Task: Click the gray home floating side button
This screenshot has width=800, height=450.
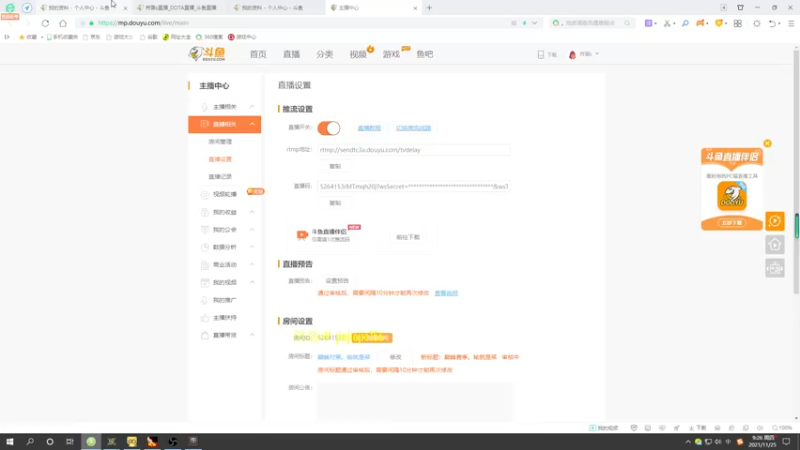Action: [x=774, y=244]
